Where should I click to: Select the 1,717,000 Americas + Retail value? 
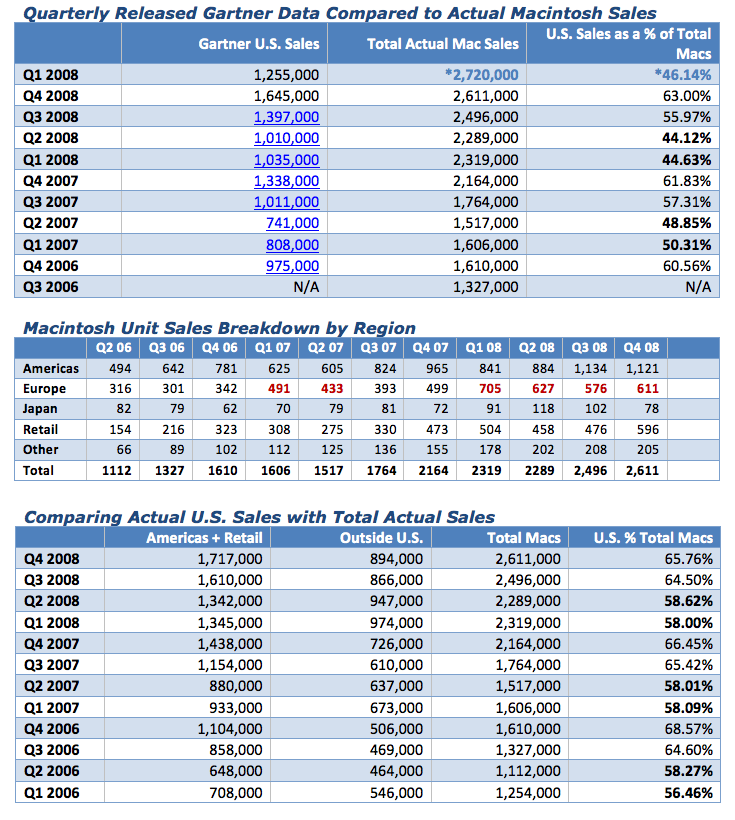click(230, 559)
